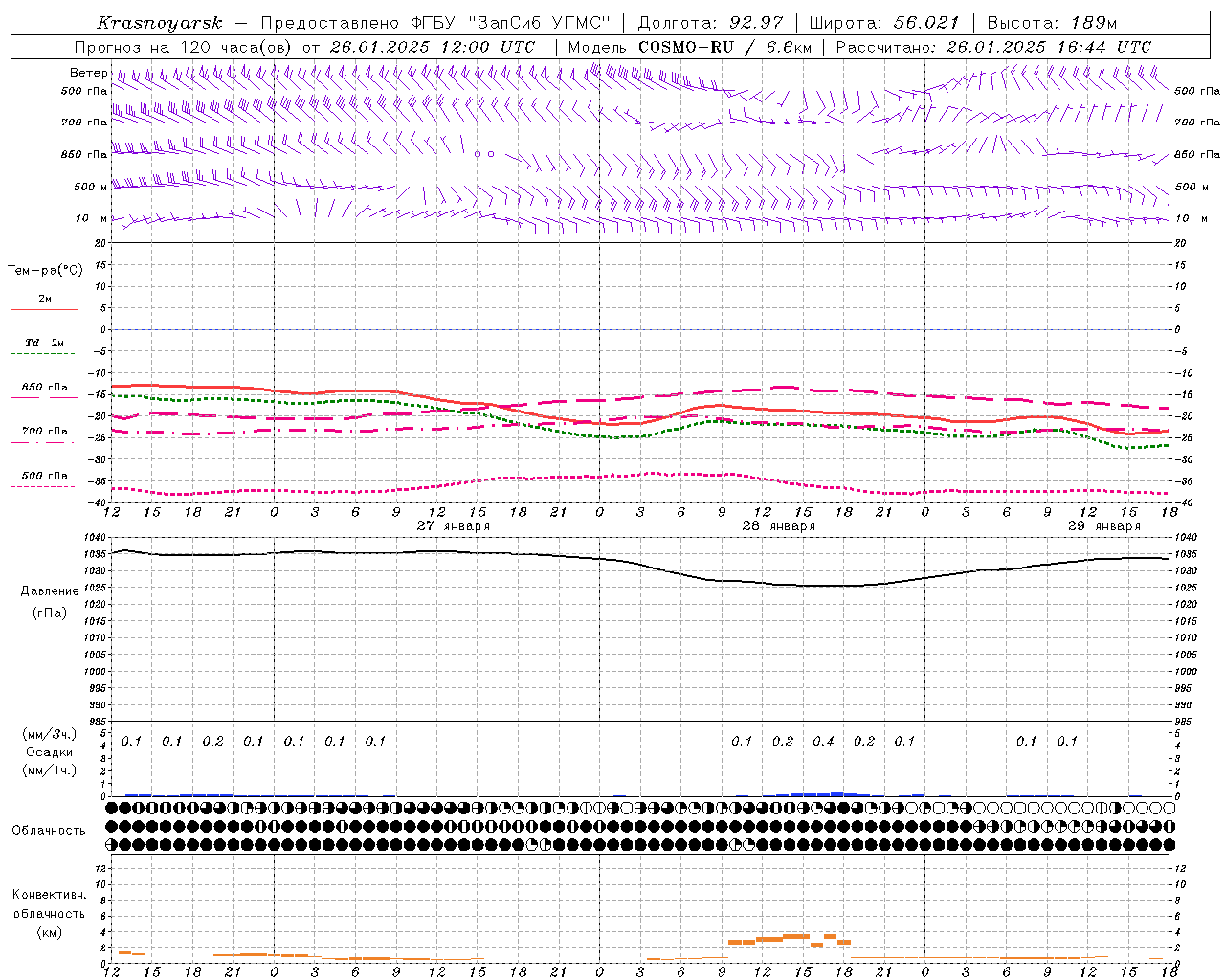The height and width of the screenshot is (980, 1225).
Task: Select the 'Предоставлено ФГБУ "ЗапСиб УГМС"' provider text
Action: [x=435, y=23]
